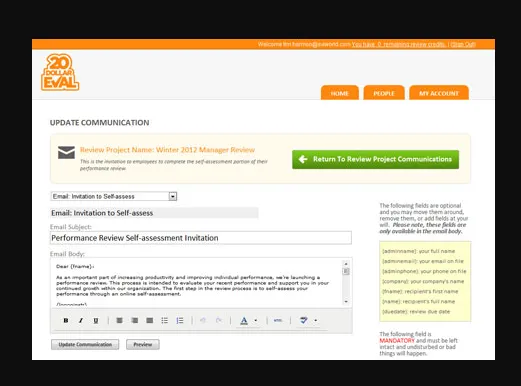This screenshot has width=521, height=386.
Task: Click the {name} recipient's full name hint
Action: (x=418, y=301)
